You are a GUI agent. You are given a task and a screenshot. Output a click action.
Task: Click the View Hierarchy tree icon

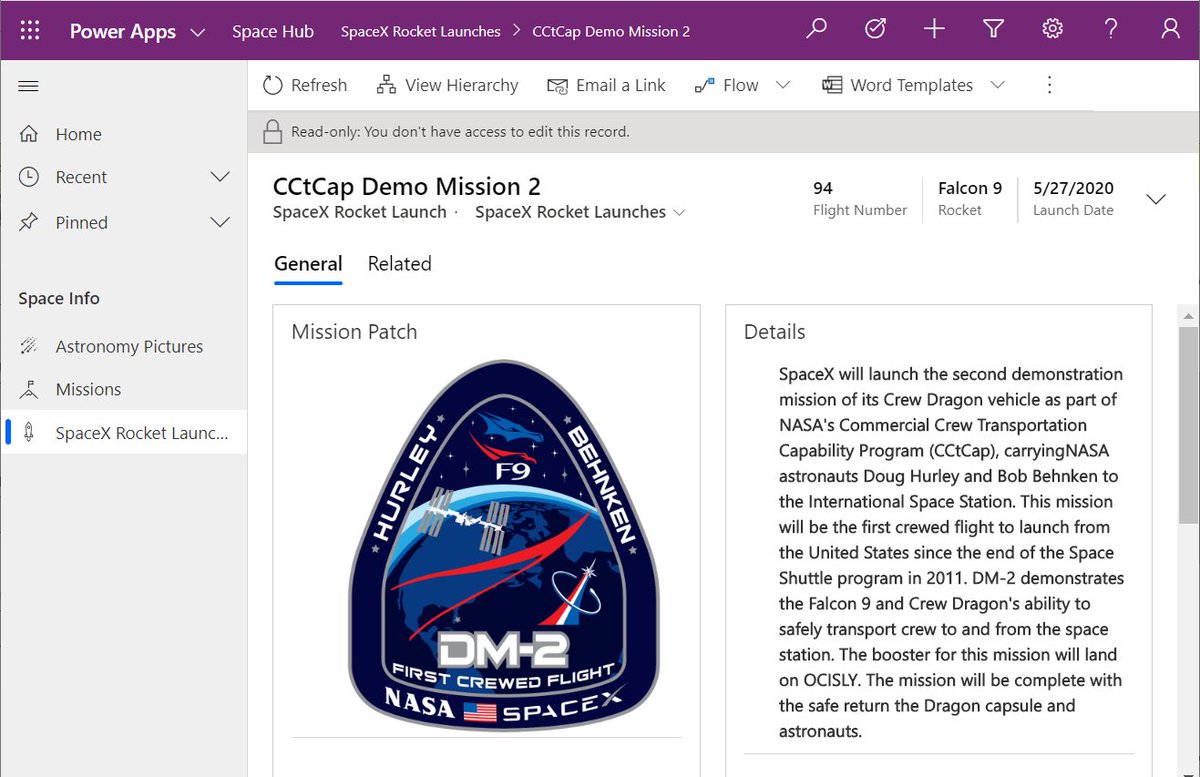pyautogui.click(x=386, y=85)
